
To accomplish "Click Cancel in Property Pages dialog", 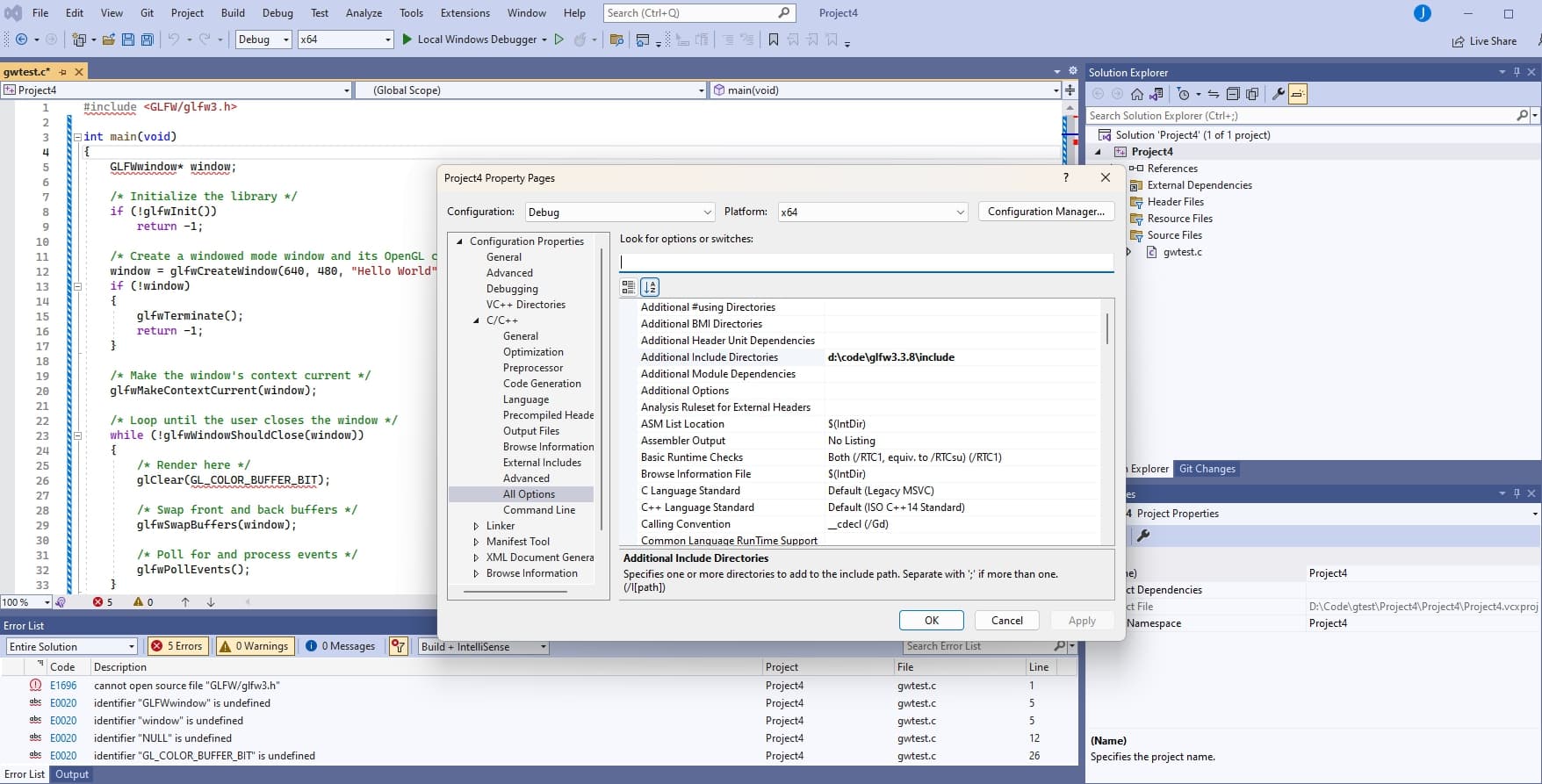I will [x=1007, y=620].
